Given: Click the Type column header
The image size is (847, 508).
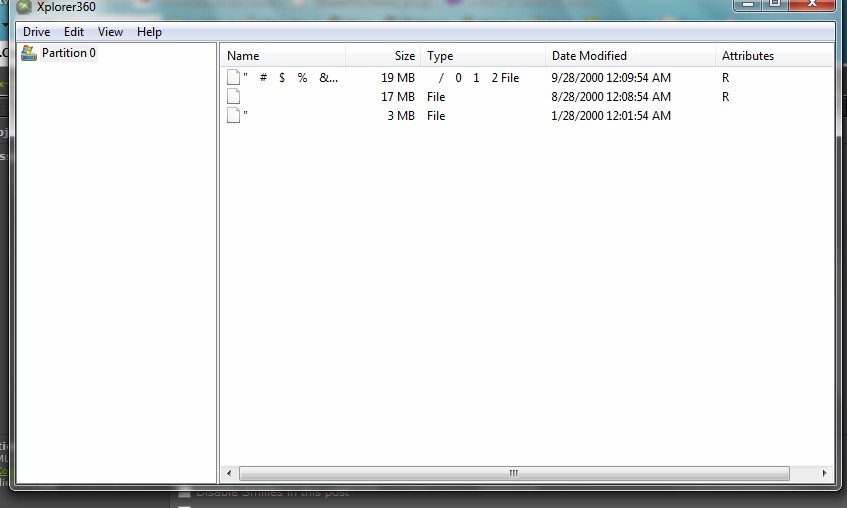Looking at the screenshot, I should point(440,56).
